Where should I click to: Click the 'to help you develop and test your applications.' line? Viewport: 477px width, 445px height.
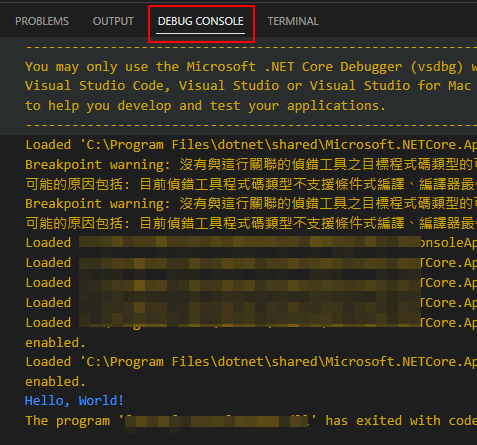[x=205, y=106]
